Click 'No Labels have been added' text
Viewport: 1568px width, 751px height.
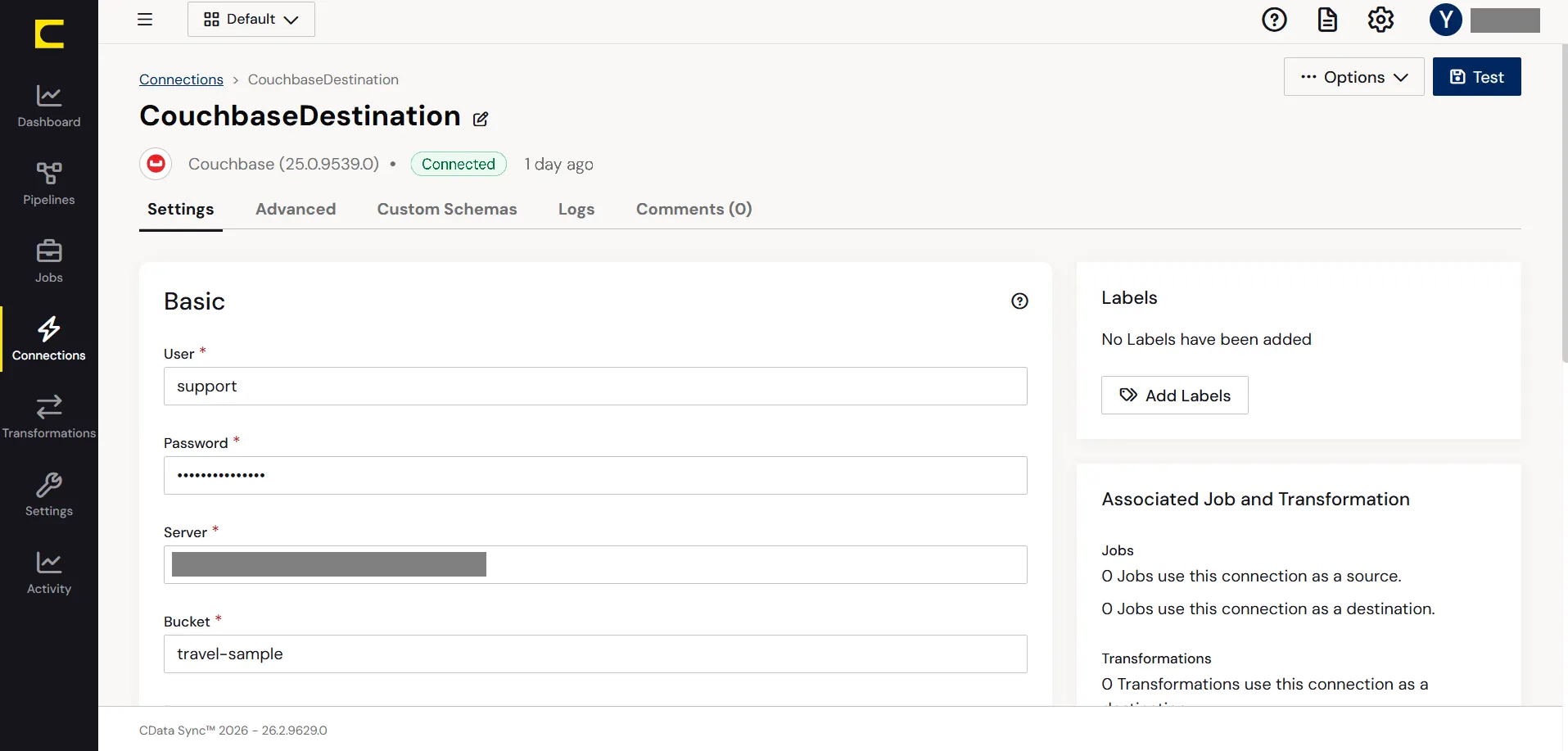tap(1206, 339)
